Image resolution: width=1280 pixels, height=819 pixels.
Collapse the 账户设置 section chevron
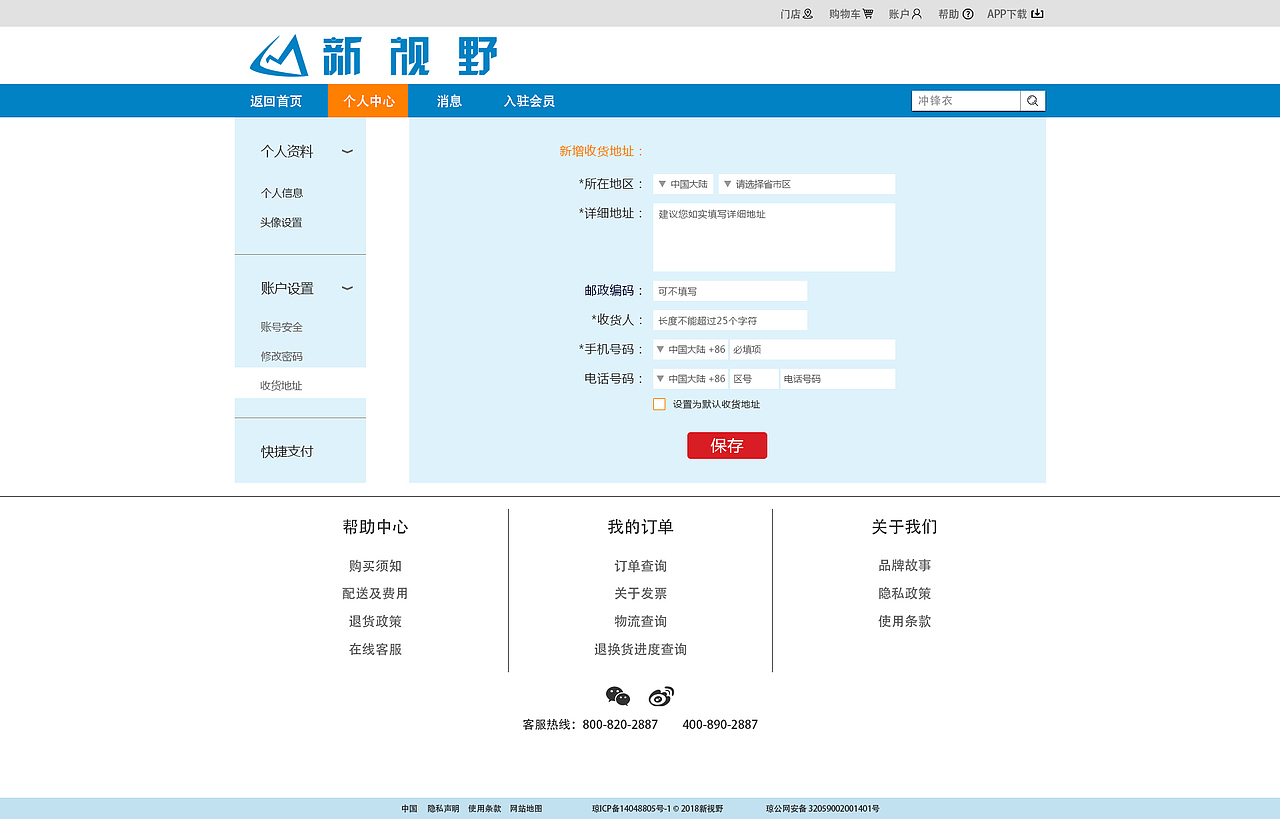pyautogui.click(x=347, y=289)
